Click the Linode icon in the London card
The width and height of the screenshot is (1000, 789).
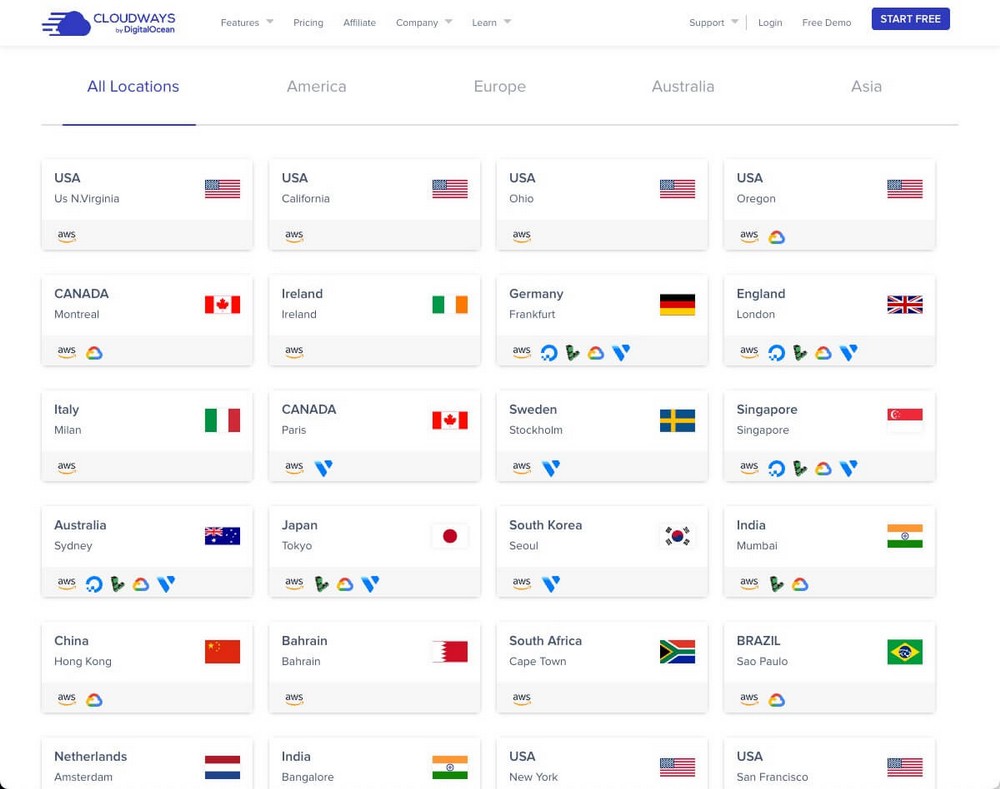click(x=800, y=353)
